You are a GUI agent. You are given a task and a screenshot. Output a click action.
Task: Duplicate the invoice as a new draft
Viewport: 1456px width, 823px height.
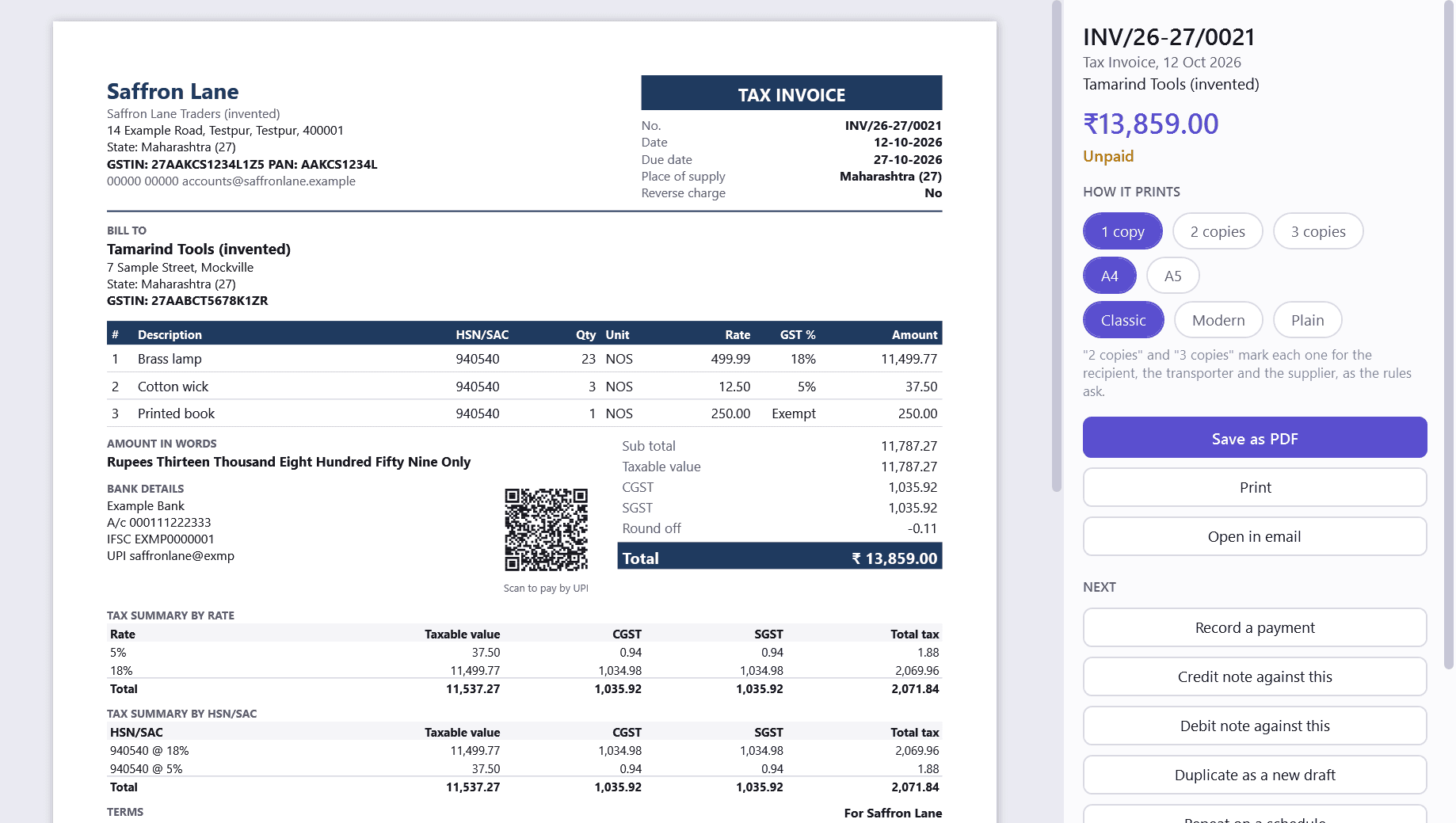1255,775
